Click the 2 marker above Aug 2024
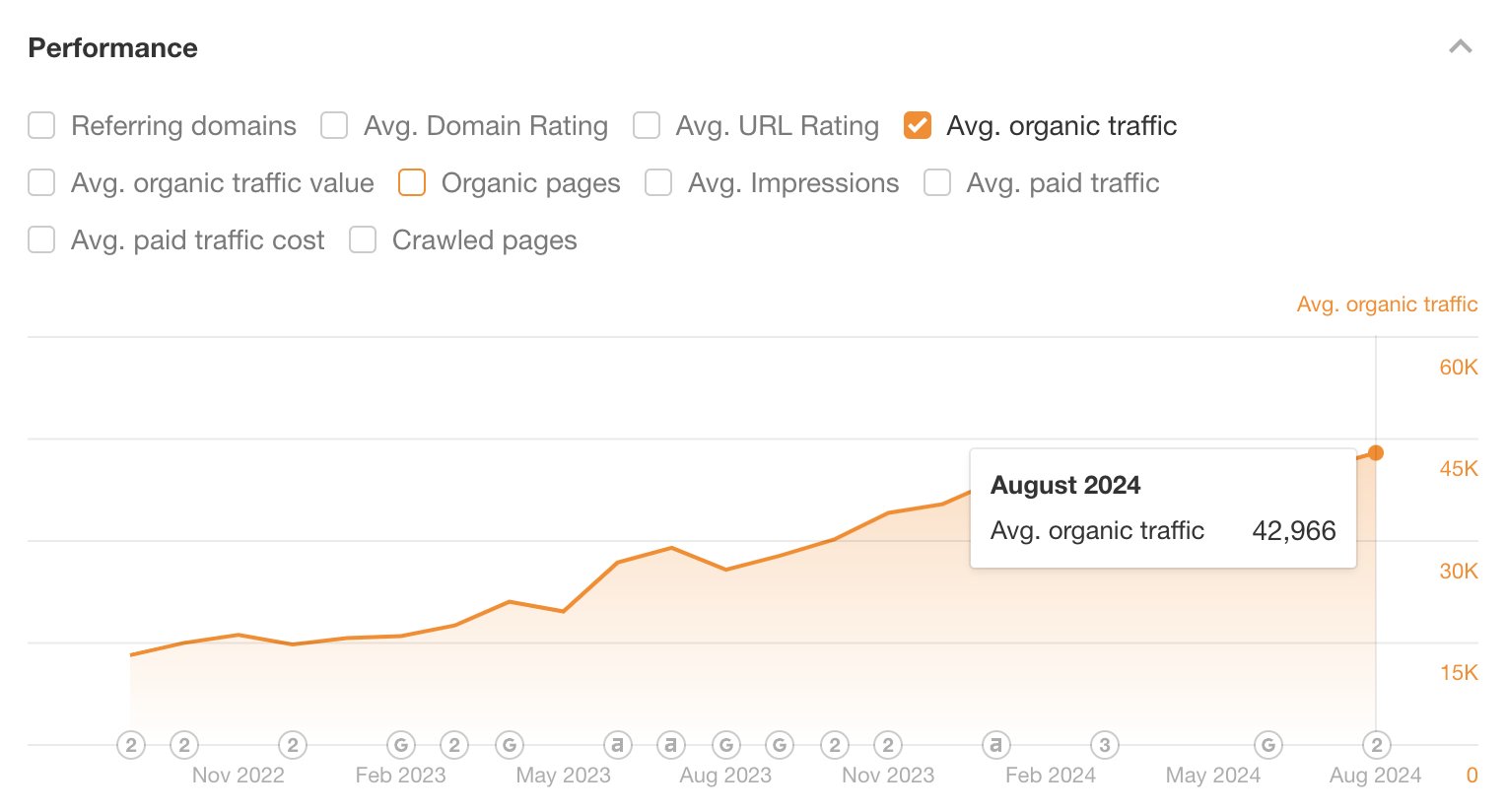Viewport: 1506px width, 812px height. 1377,745
